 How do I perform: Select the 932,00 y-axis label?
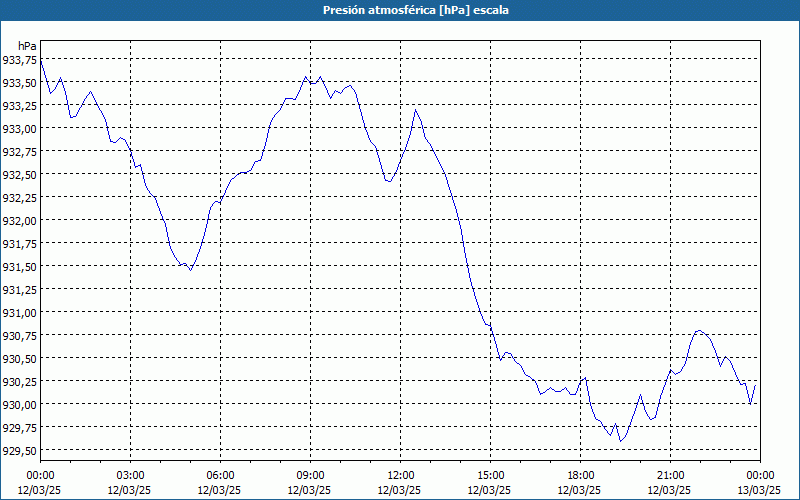click(19, 220)
